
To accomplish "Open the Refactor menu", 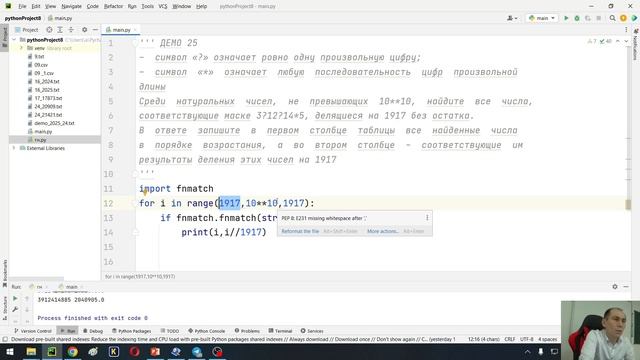I will [x=113, y=6].
